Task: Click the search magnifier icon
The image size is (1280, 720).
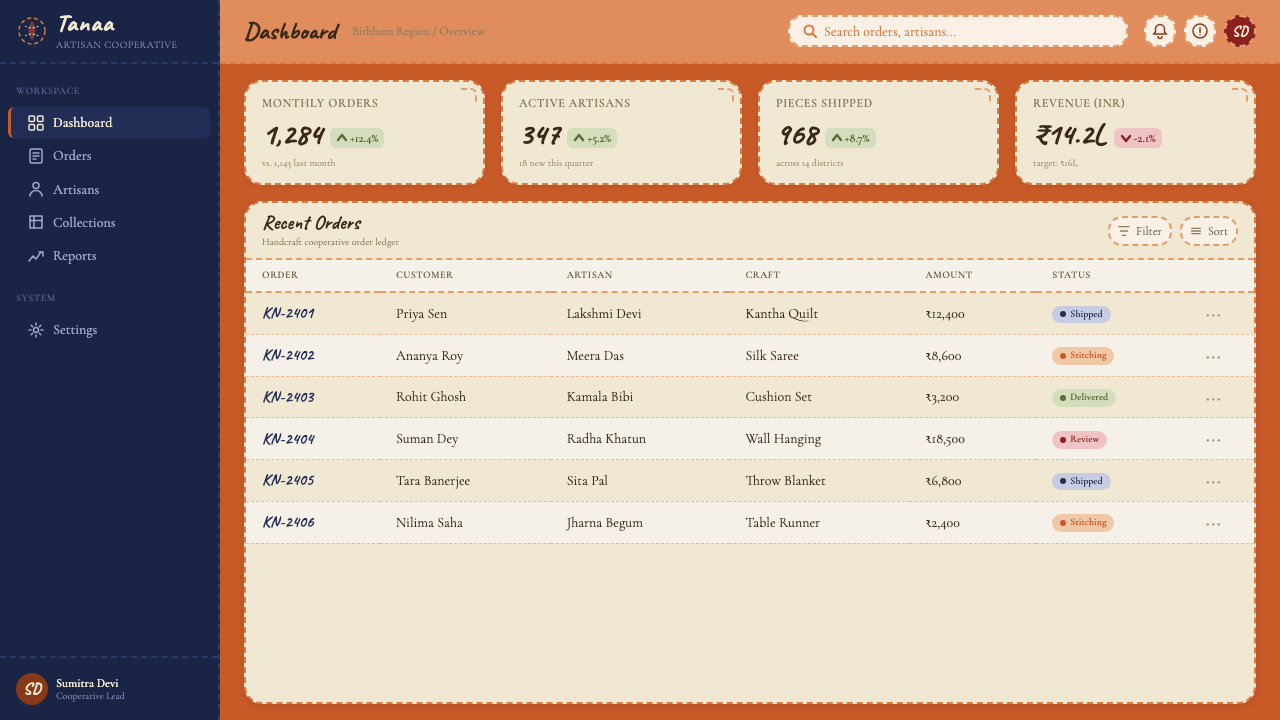Action: [x=811, y=32]
